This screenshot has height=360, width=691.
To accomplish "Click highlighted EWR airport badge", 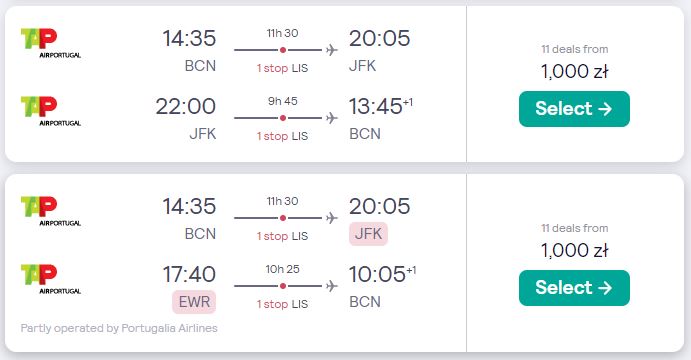I will (x=194, y=302).
